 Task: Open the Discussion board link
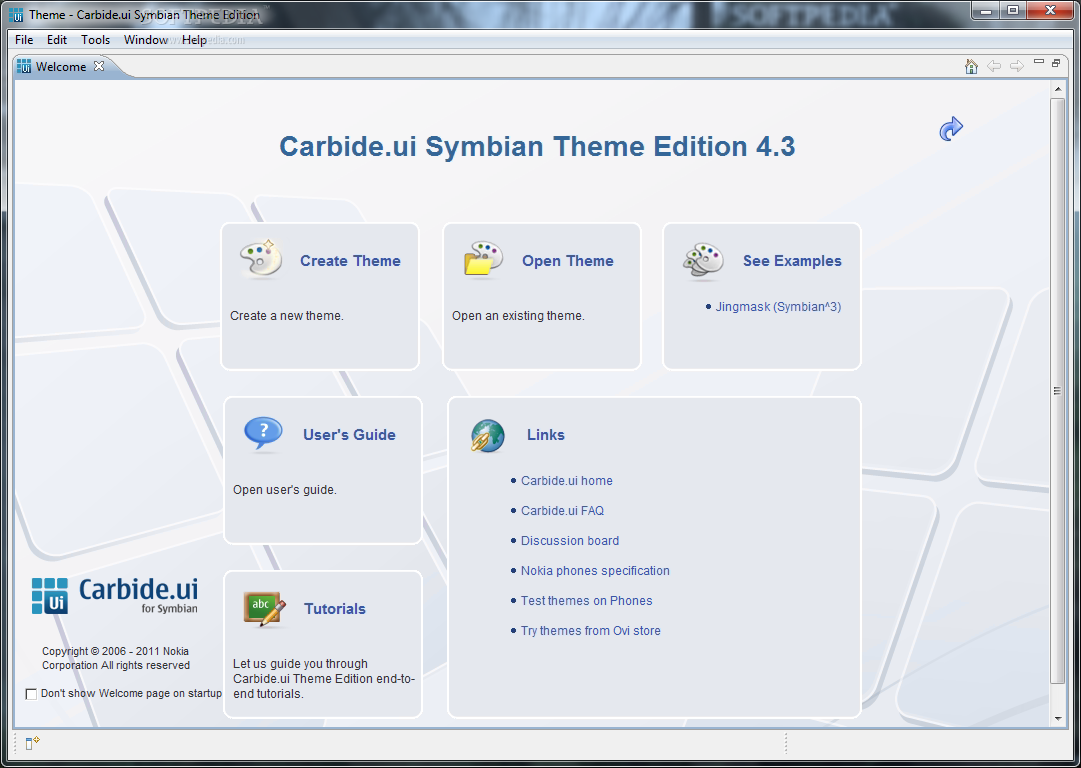(570, 540)
